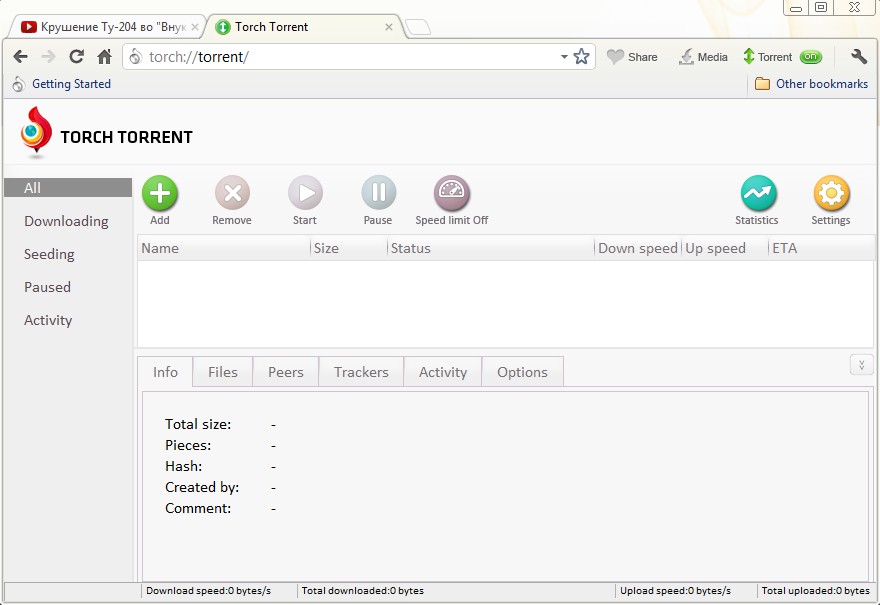Click the Remove torrent icon
Viewport: 880px width, 605px height.
pos(232,192)
